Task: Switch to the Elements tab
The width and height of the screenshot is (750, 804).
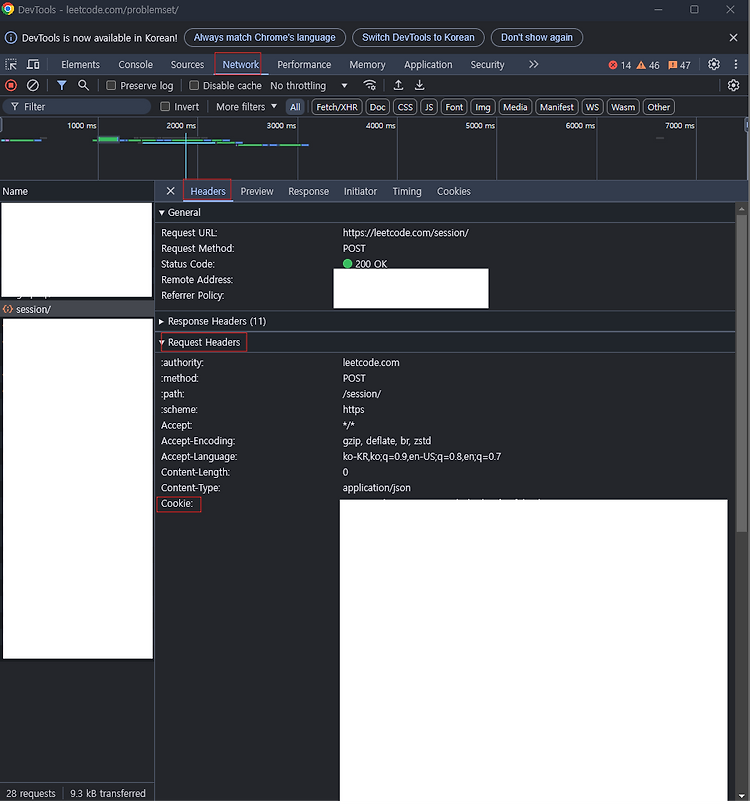Action: (x=80, y=65)
